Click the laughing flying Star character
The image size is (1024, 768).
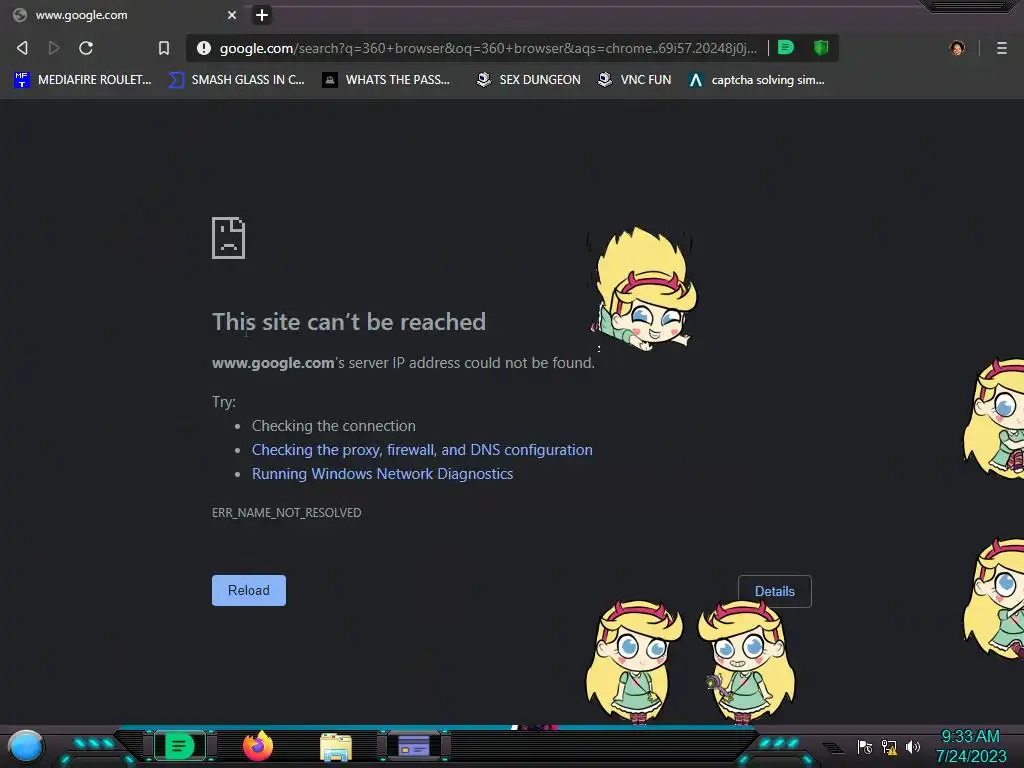point(643,289)
